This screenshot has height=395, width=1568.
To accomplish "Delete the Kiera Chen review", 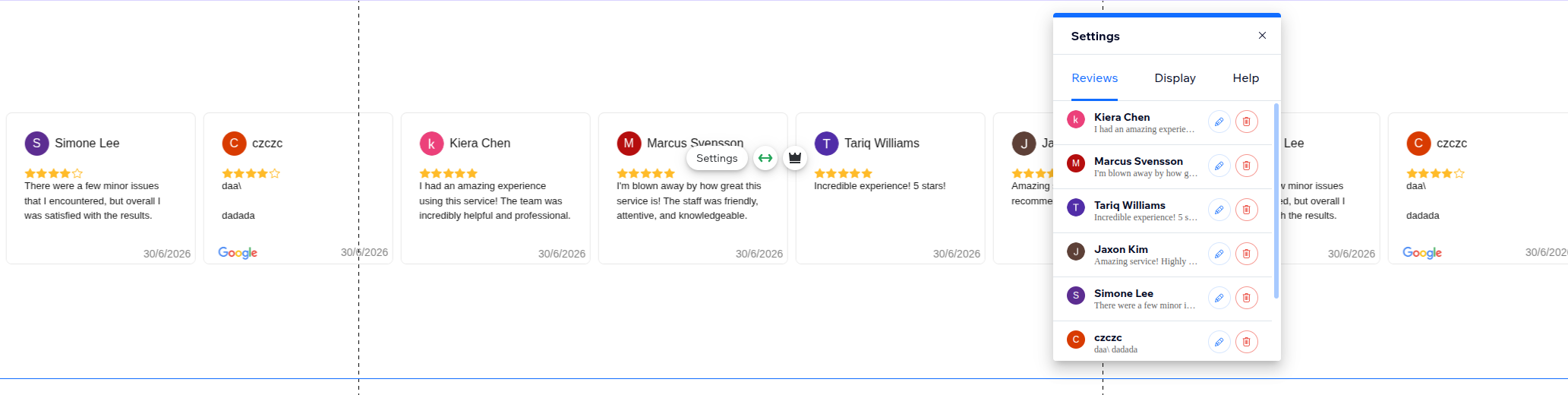I will pos(1246,122).
